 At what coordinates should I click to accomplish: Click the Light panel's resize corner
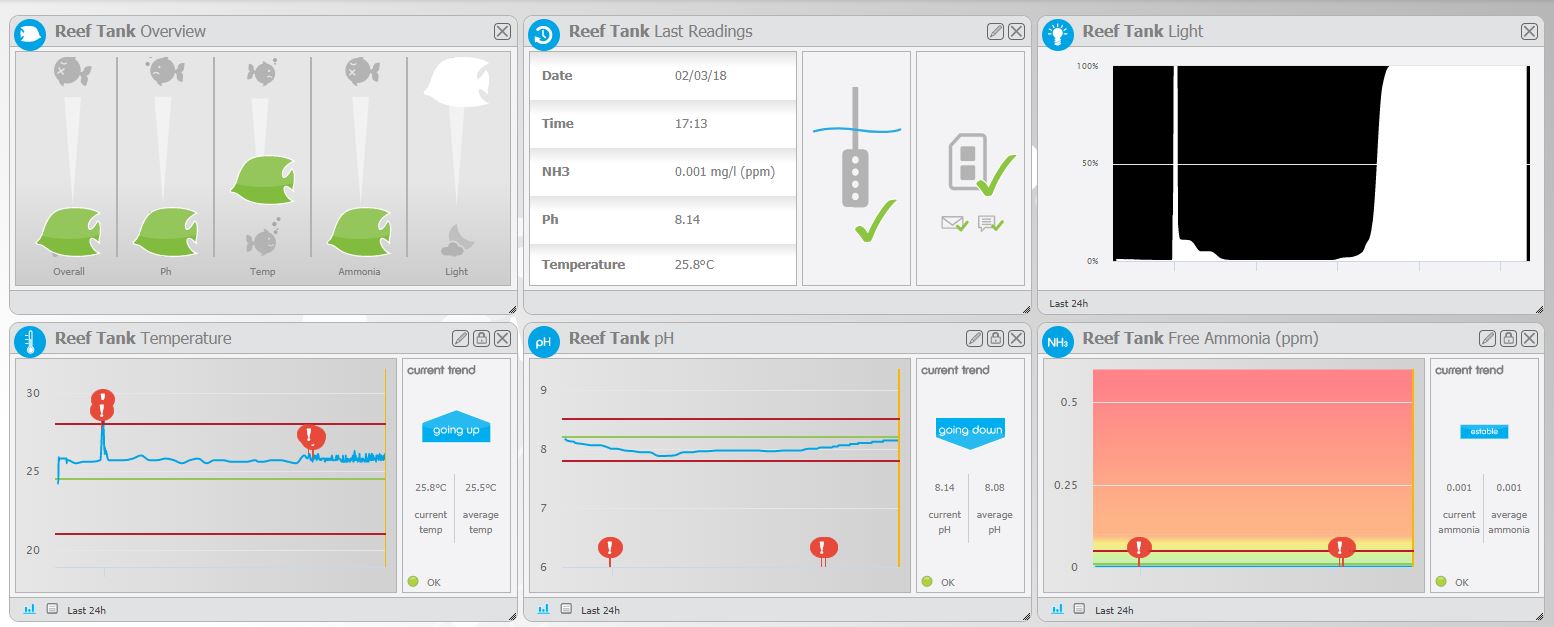tap(1539, 309)
